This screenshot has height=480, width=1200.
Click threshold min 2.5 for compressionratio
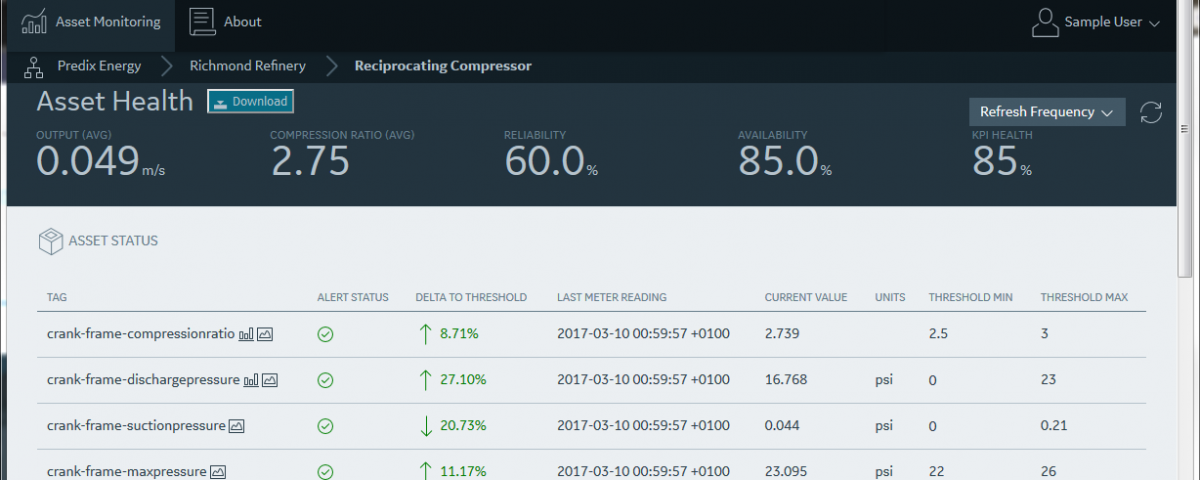[938, 334]
